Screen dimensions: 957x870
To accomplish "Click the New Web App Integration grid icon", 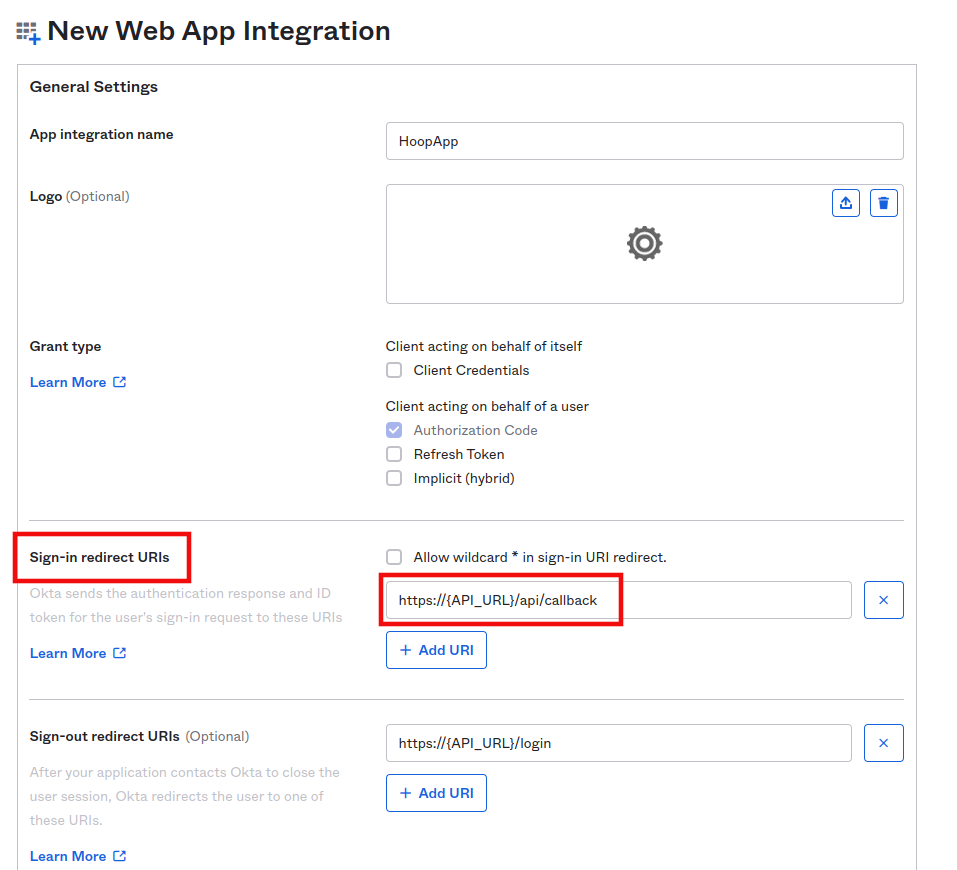I will click(28, 33).
